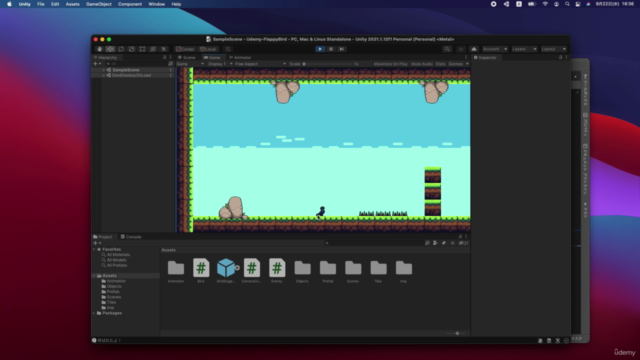Open the Unity search icon

[x=447, y=49]
